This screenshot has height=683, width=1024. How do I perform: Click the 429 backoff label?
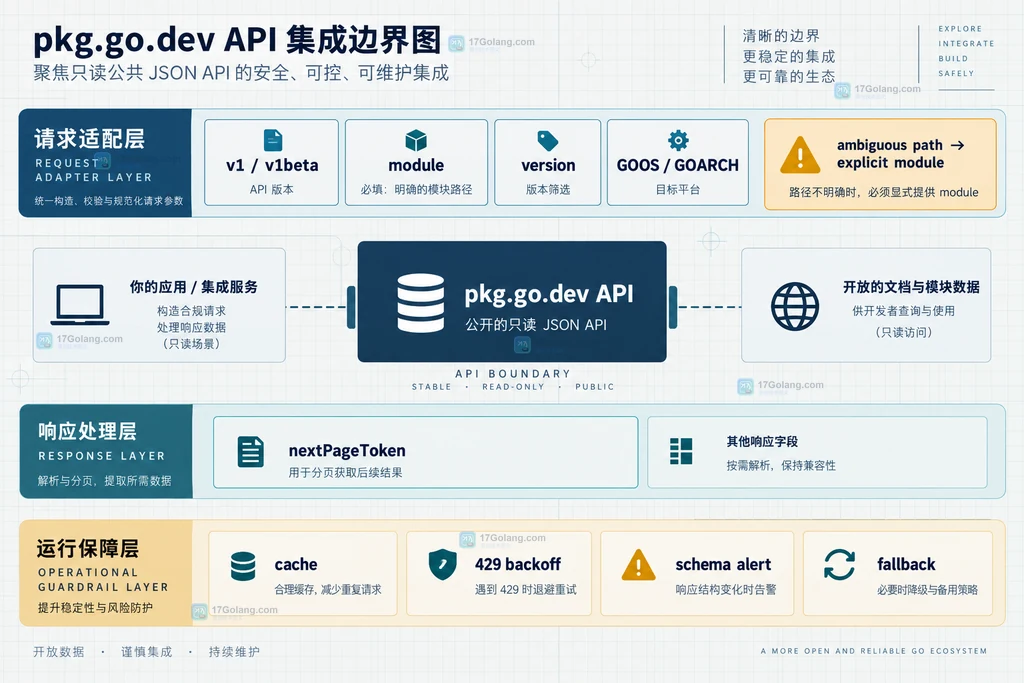click(518, 564)
